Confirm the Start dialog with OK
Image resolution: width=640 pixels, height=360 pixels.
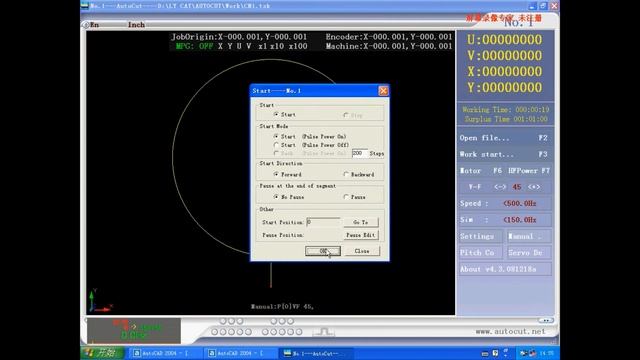click(x=322, y=251)
